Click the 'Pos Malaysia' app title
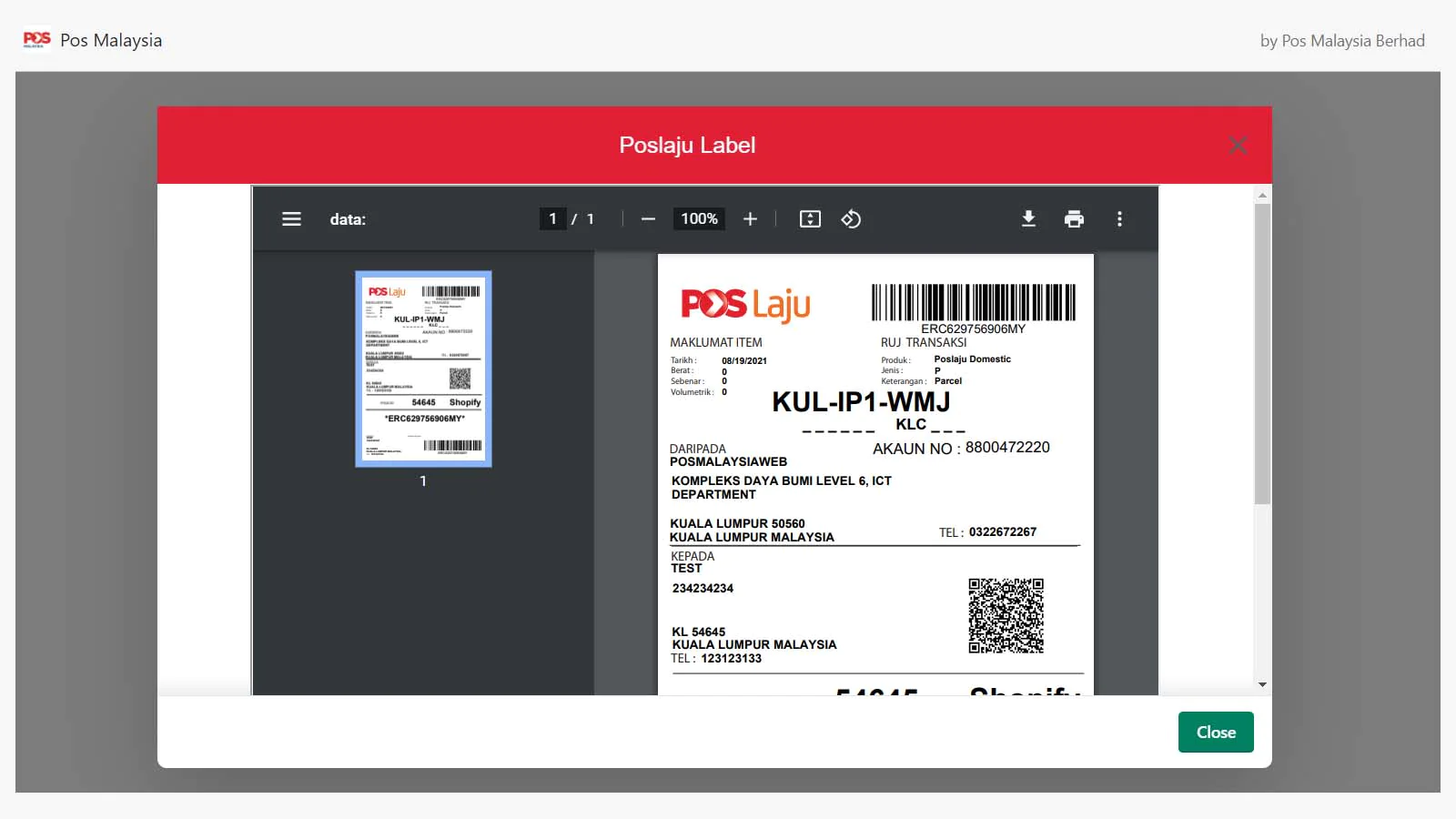The image size is (1456, 819). (111, 41)
